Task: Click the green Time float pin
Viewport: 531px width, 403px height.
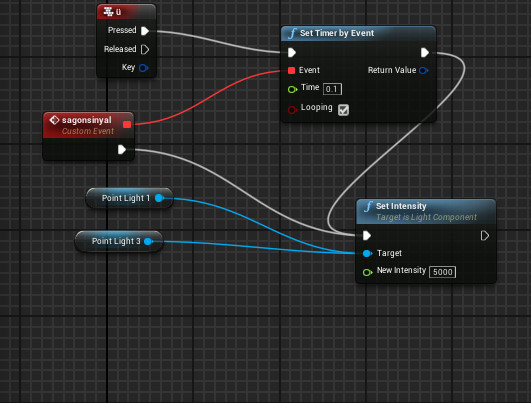Action: [x=292, y=89]
